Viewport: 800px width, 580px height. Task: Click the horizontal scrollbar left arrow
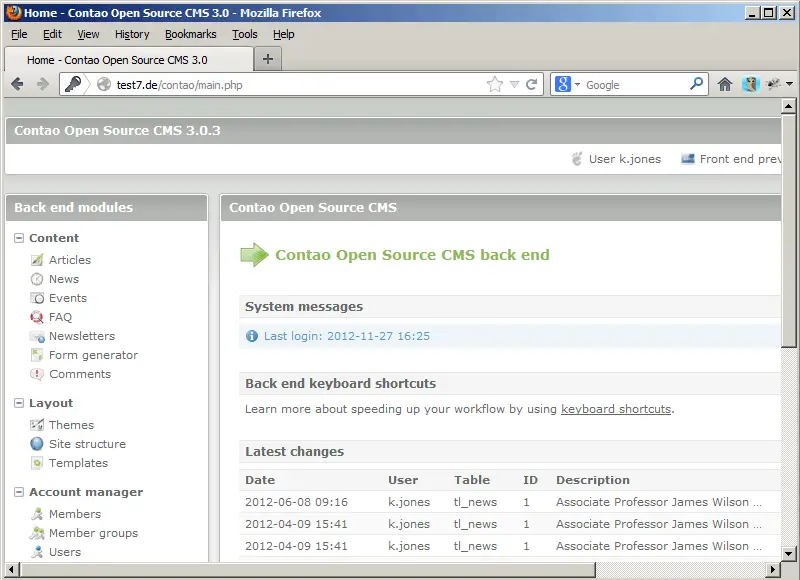[x=12, y=569]
